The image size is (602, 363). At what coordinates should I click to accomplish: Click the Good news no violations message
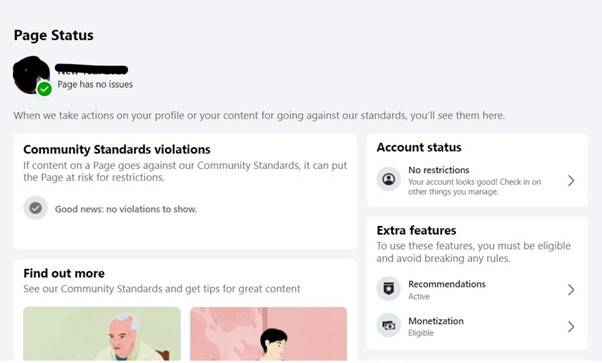click(126, 209)
